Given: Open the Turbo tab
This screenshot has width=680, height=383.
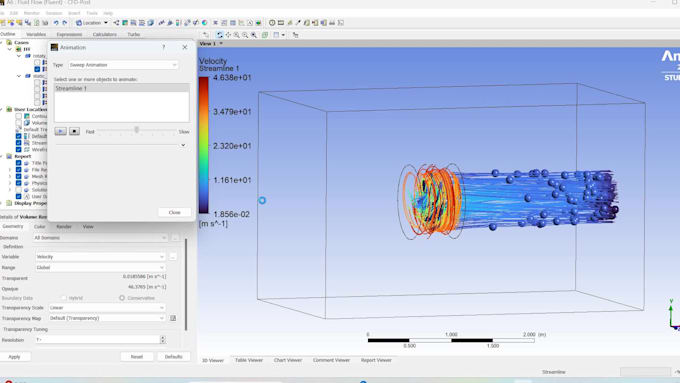Looking at the screenshot, I should pos(134,34).
